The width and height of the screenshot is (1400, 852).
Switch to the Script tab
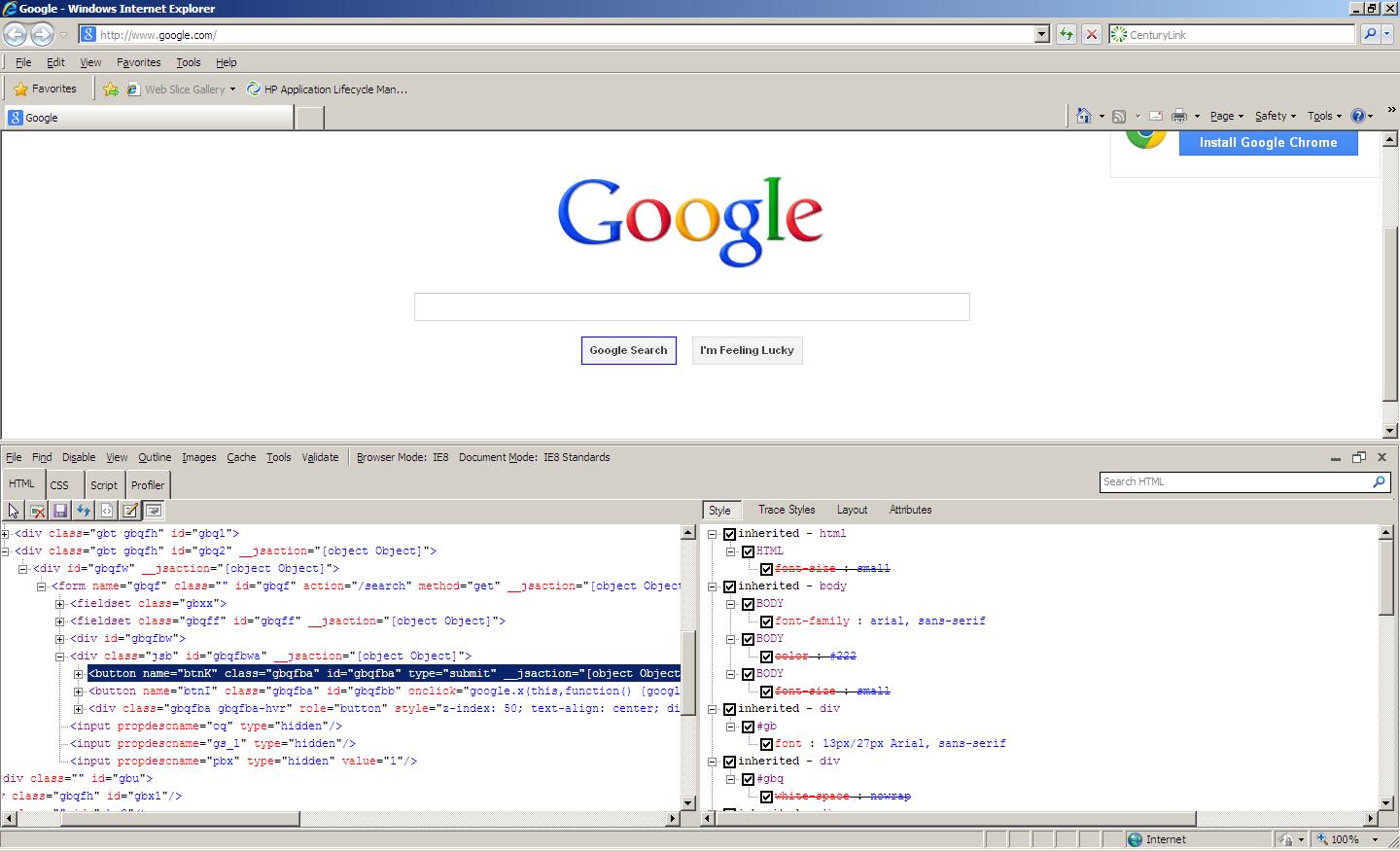click(104, 485)
